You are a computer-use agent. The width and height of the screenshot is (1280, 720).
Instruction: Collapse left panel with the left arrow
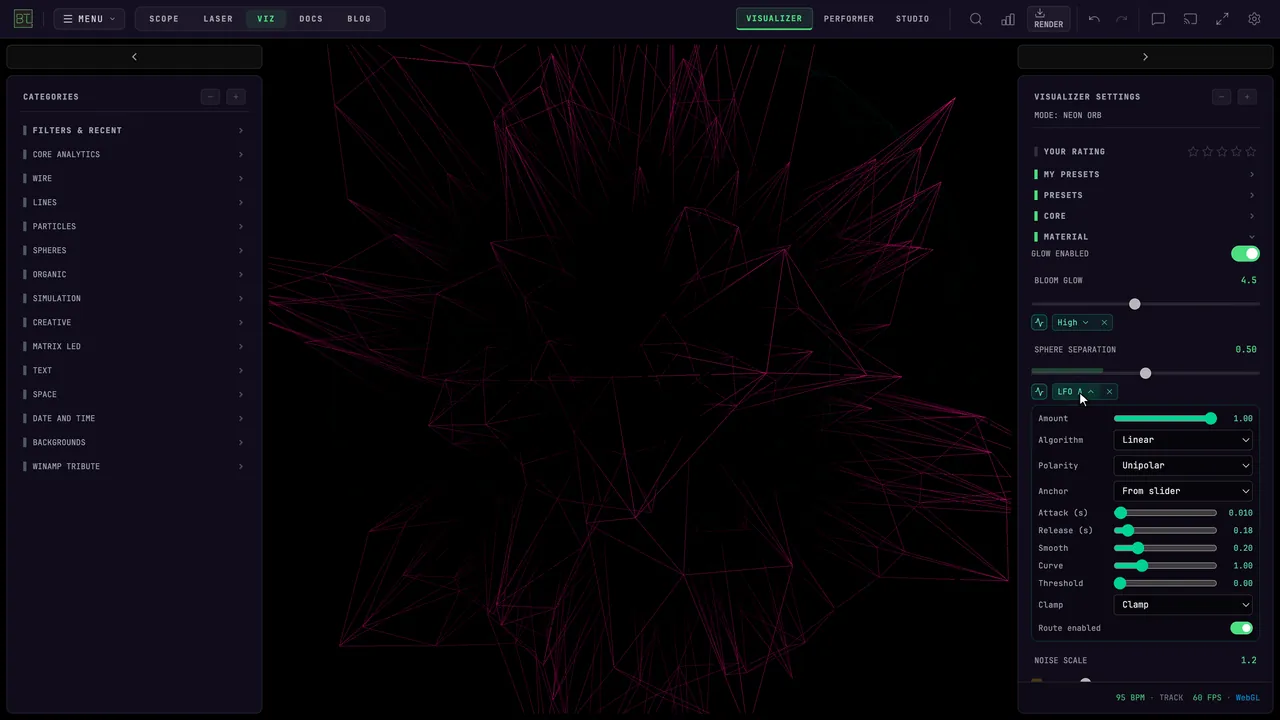134,57
